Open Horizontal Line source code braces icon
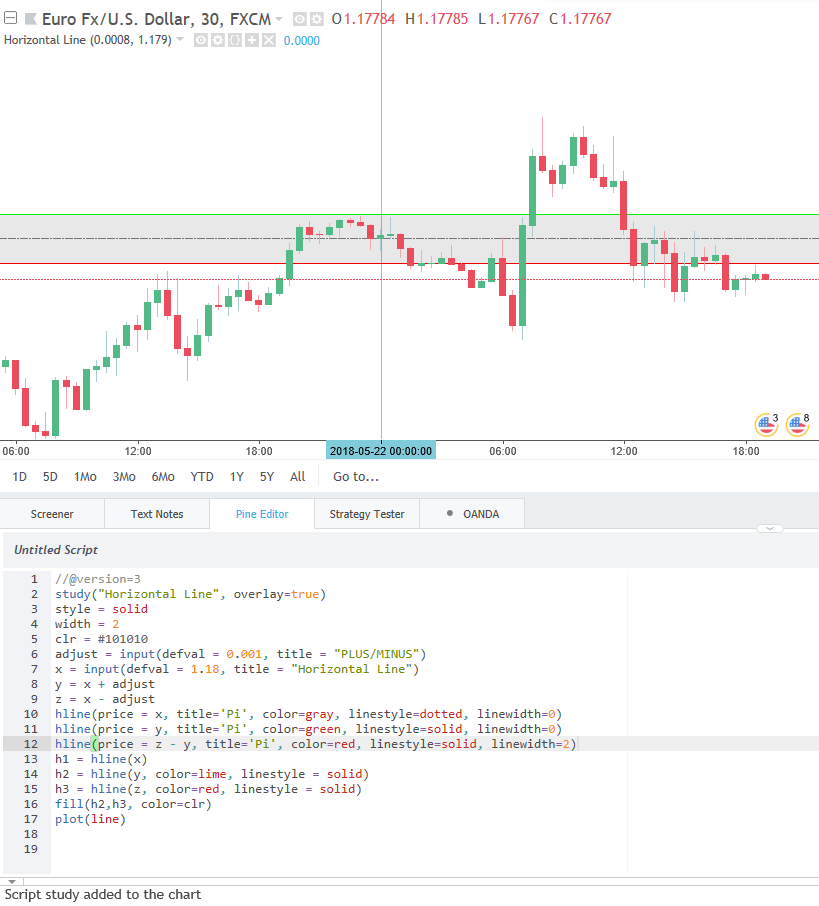The width and height of the screenshot is (819, 906). [234, 40]
